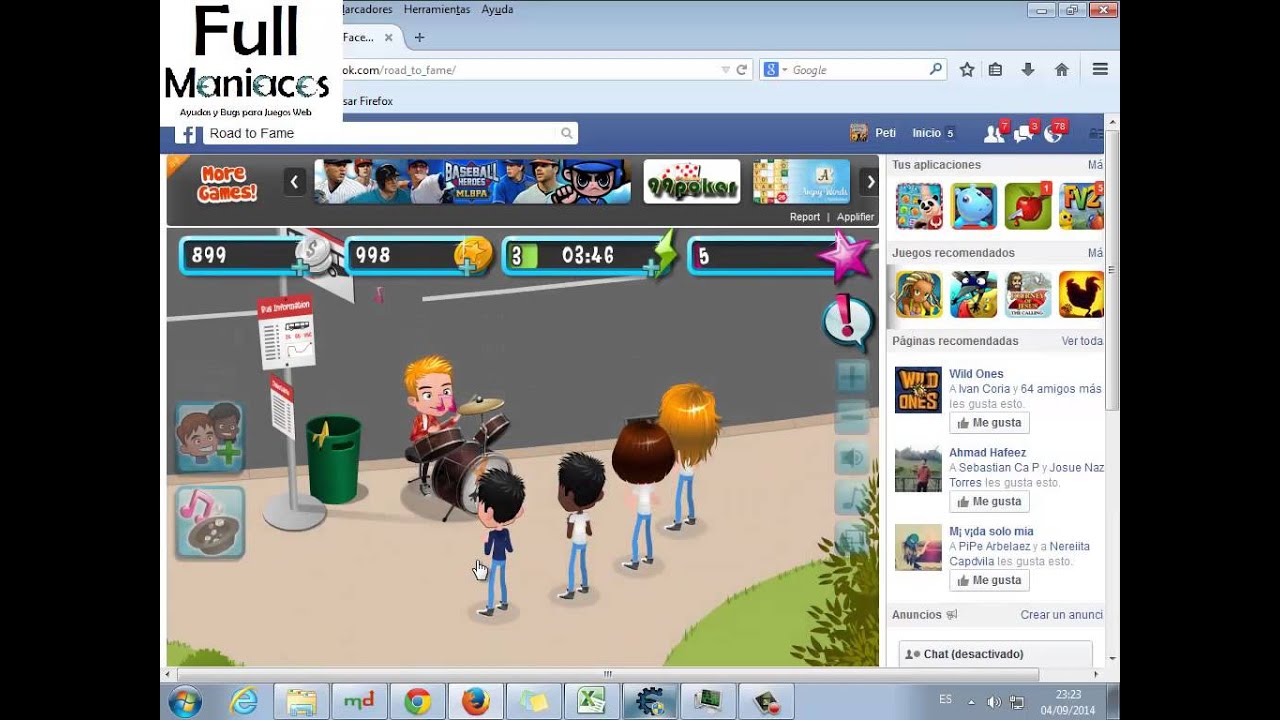Click the Facebook search magnifier icon

point(566,133)
